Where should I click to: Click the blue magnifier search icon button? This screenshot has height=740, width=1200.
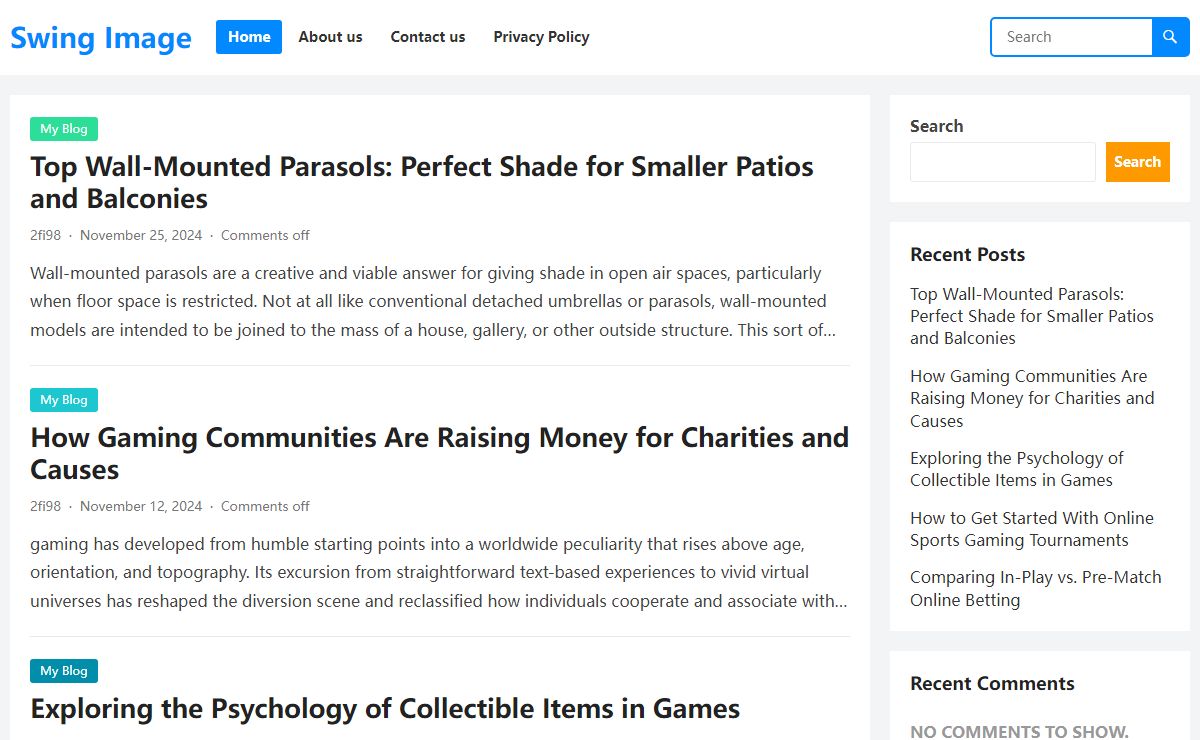click(1171, 37)
